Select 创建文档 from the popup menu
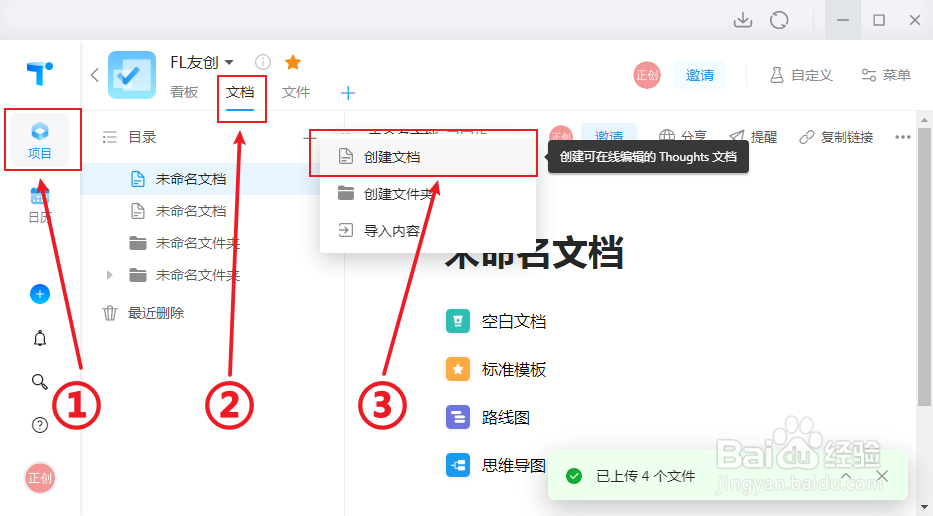 point(428,157)
